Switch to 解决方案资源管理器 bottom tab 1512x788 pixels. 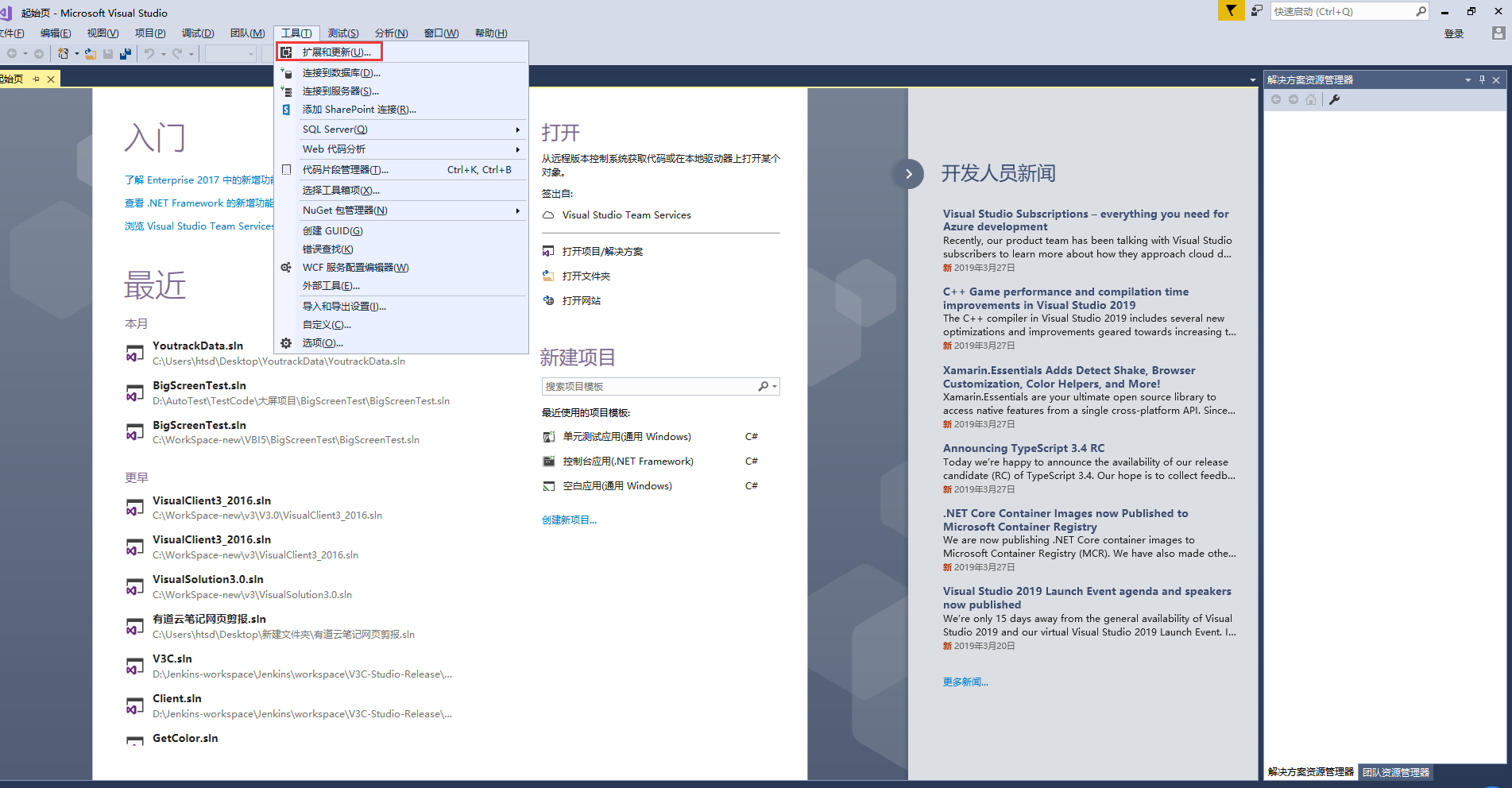[1311, 772]
